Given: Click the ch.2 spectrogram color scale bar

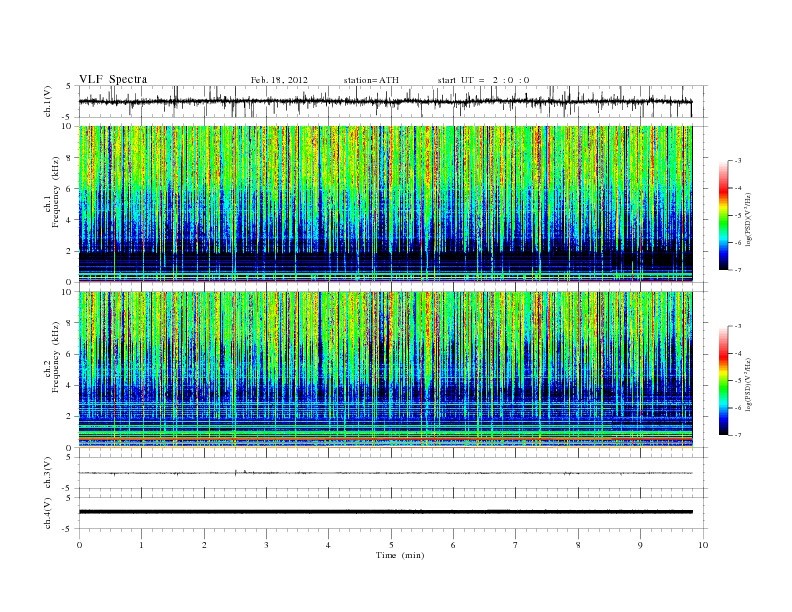Looking at the screenshot, I should [724, 380].
